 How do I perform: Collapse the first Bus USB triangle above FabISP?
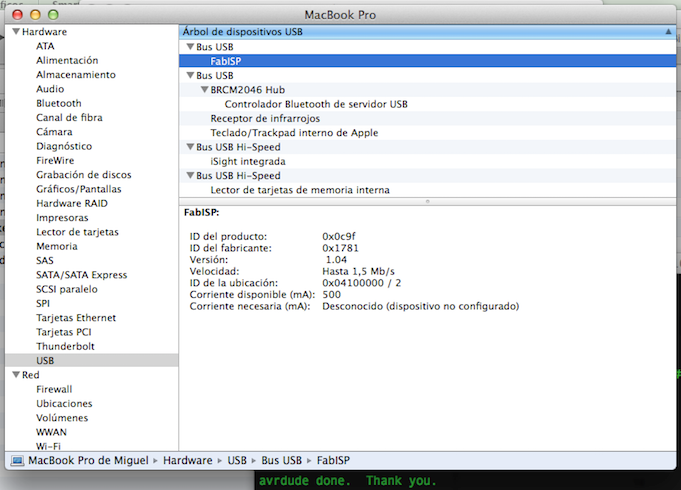(x=190, y=46)
